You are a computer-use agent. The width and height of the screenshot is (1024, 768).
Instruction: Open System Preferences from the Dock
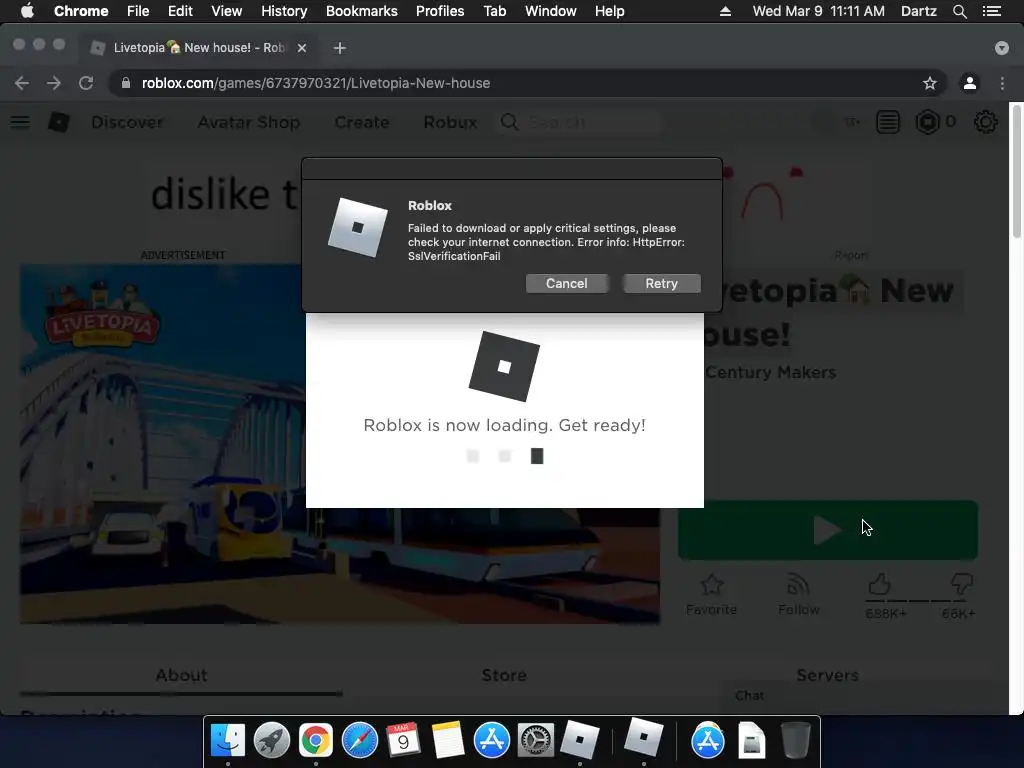(x=536, y=740)
